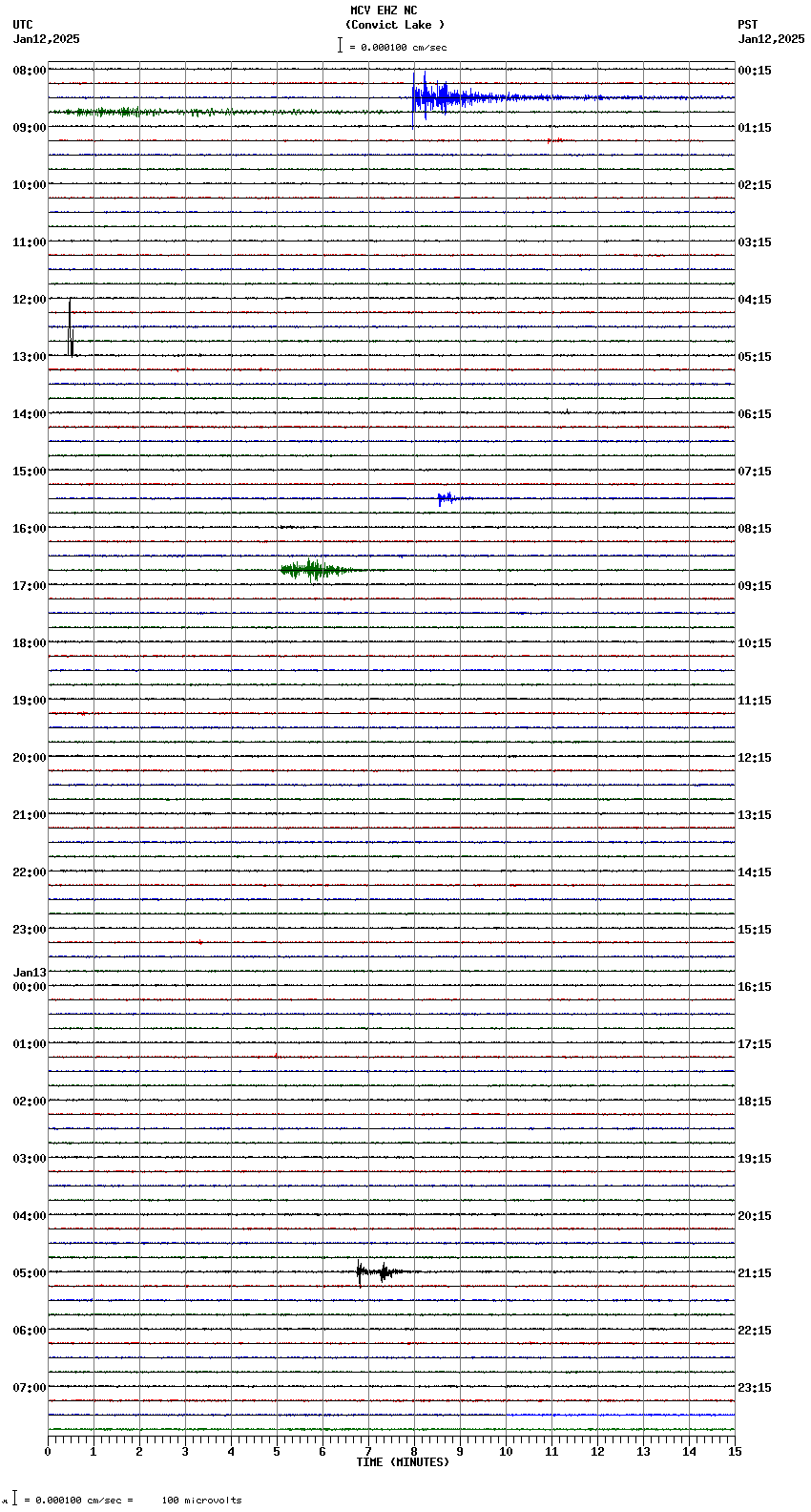Click the PST time label '04:15'
This screenshot has width=811, height=1512.
(x=755, y=300)
